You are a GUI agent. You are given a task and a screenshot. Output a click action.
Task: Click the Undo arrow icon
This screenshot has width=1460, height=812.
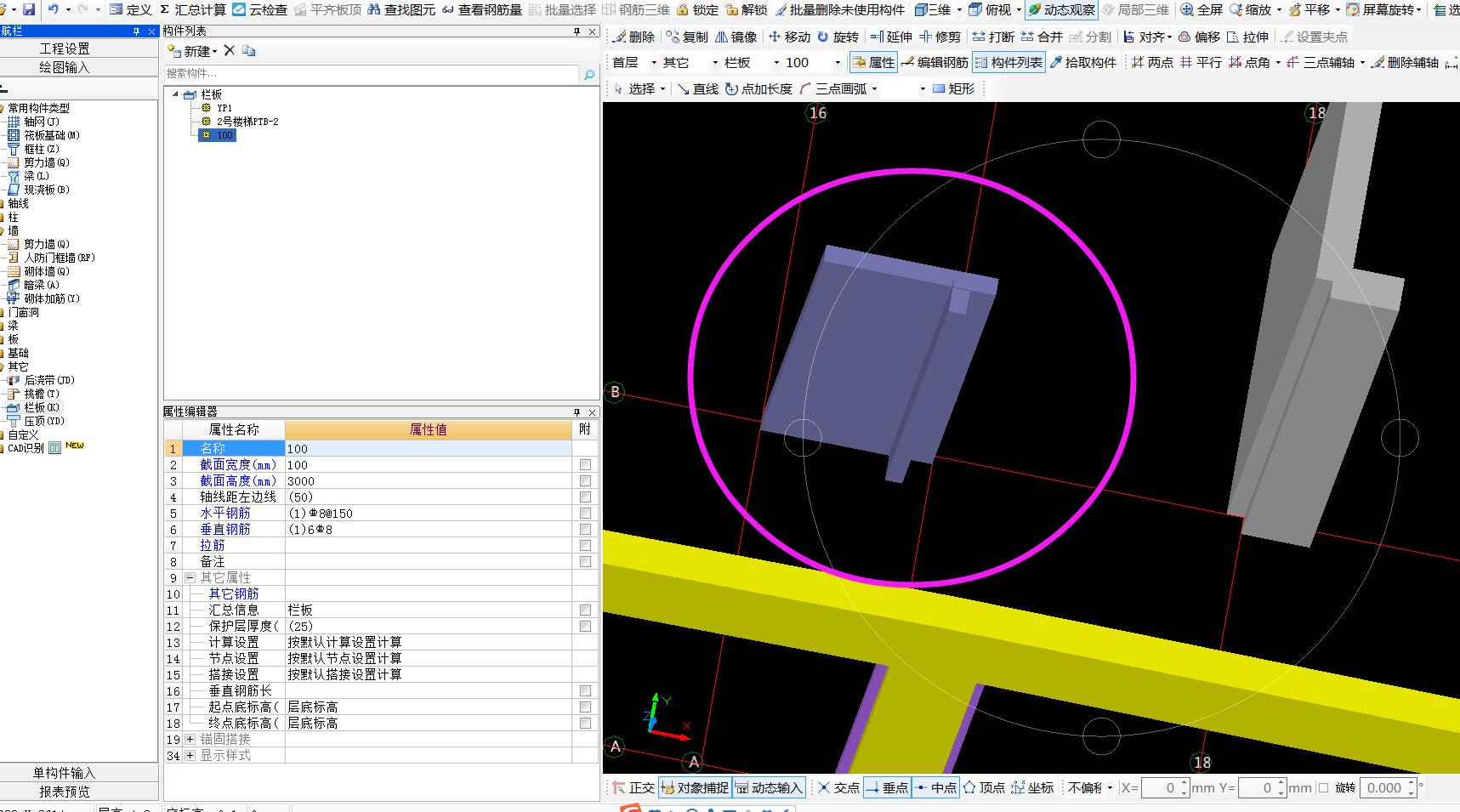[54, 9]
